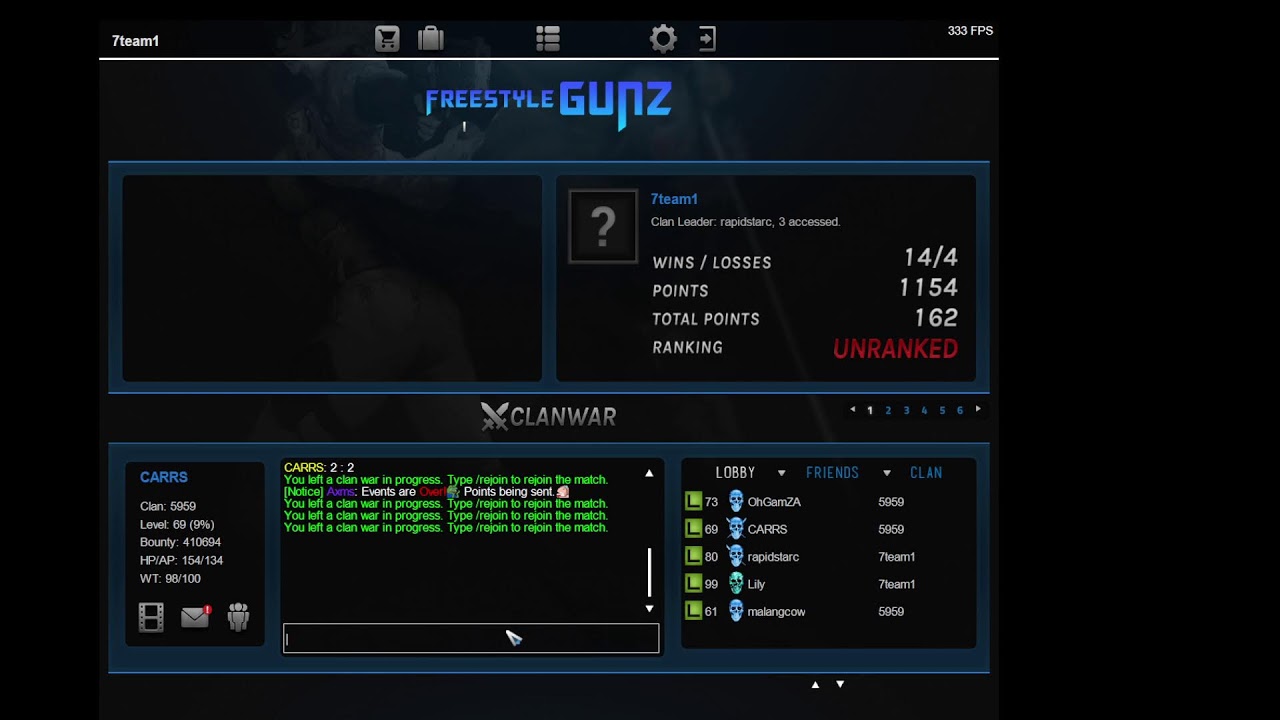The height and width of the screenshot is (720, 1280).
Task: Click the 333 FPS counter
Action: pos(970,31)
